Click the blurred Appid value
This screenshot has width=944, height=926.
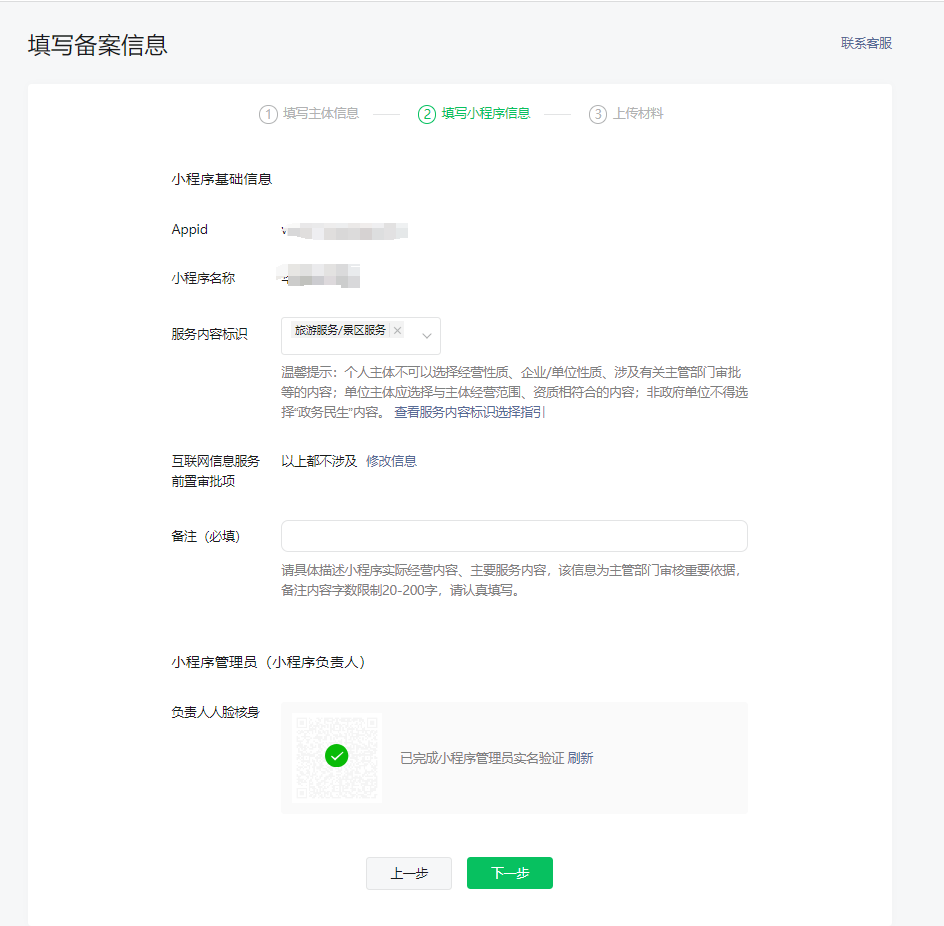coord(345,231)
